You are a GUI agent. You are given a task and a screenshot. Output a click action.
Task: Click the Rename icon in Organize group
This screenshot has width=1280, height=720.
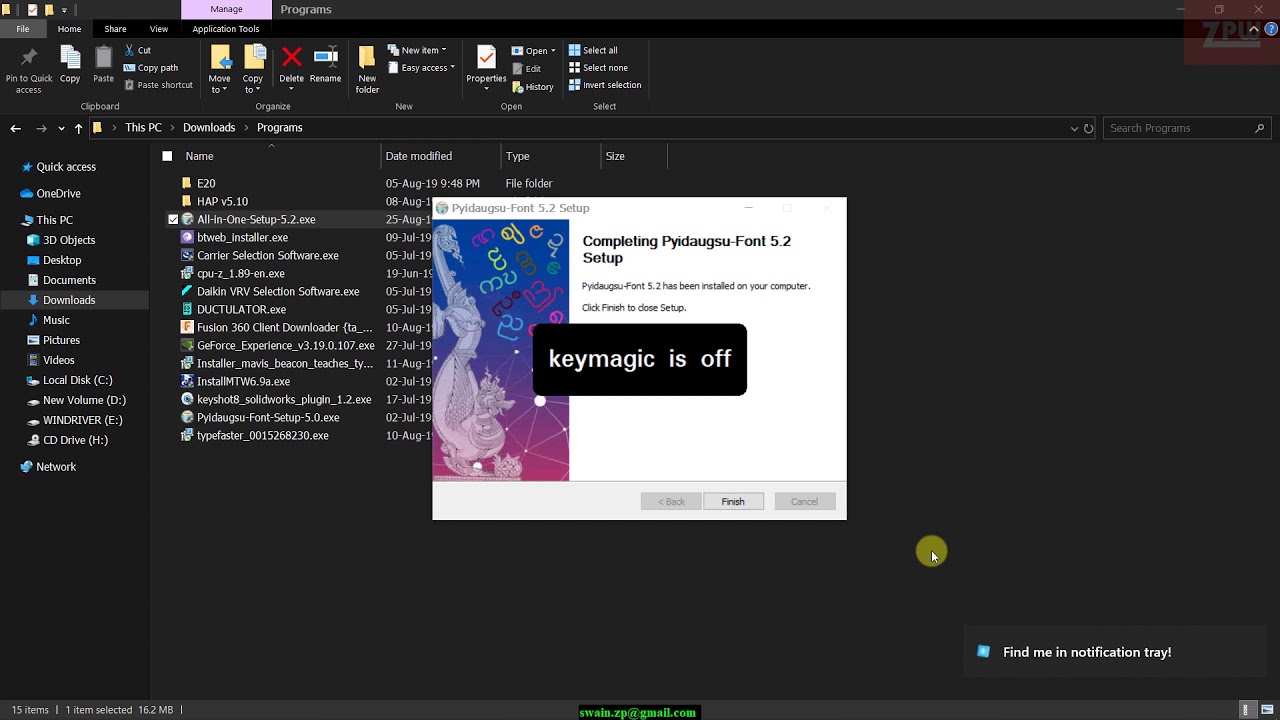(325, 56)
